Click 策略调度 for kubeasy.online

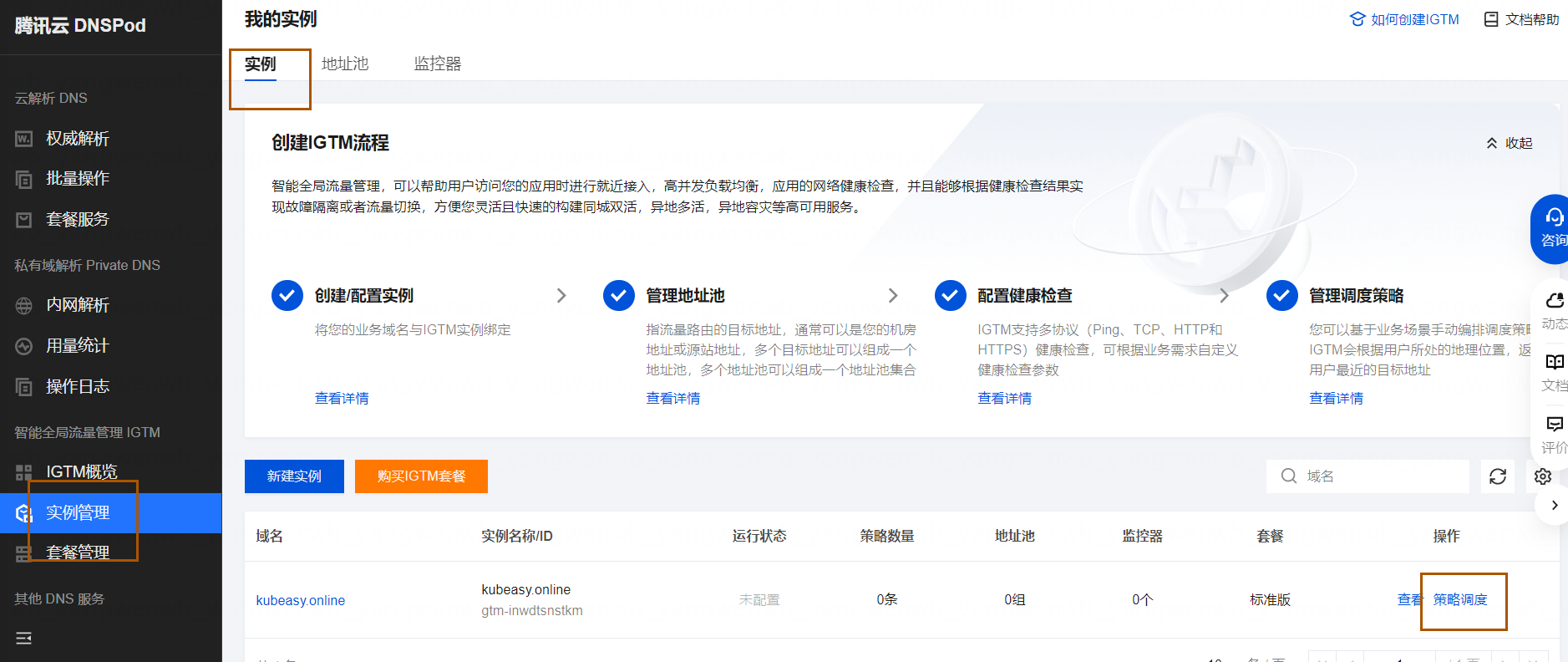coord(1460,599)
